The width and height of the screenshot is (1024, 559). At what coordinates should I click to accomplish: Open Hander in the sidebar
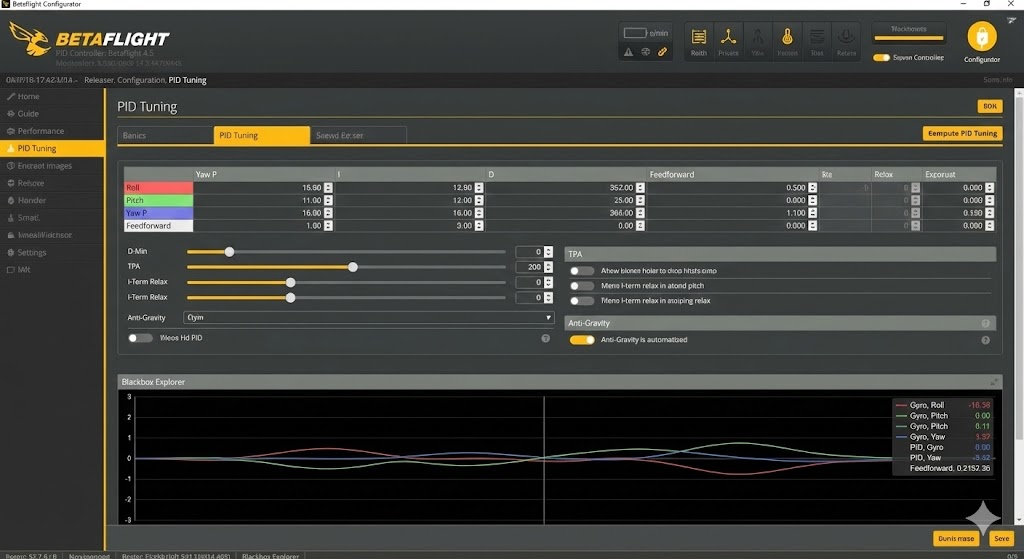pyautogui.click(x=52, y=200)
